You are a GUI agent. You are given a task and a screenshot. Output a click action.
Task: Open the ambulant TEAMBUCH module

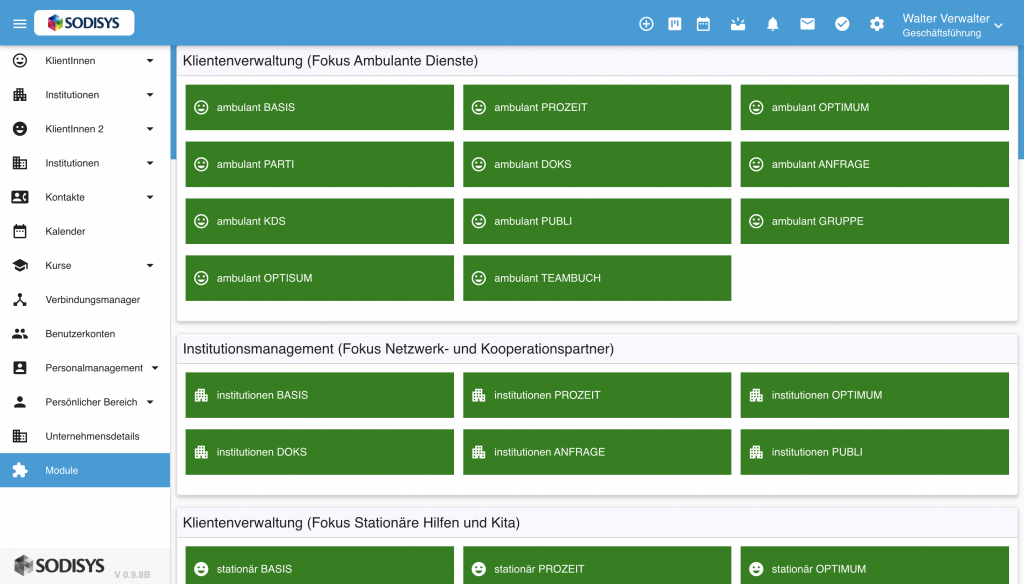[597, 278]
